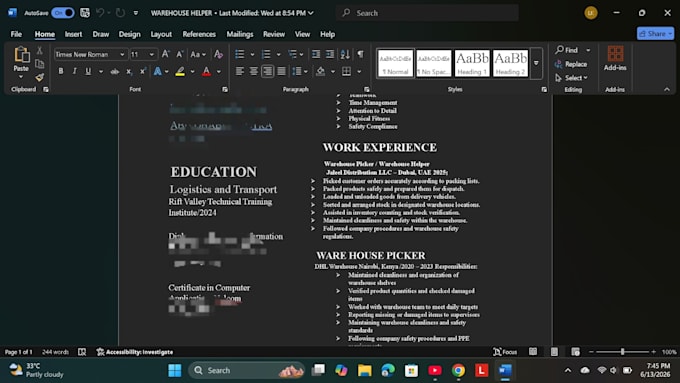
Task: Increase font size with grow font icon
Action: [x=165, y=54]
